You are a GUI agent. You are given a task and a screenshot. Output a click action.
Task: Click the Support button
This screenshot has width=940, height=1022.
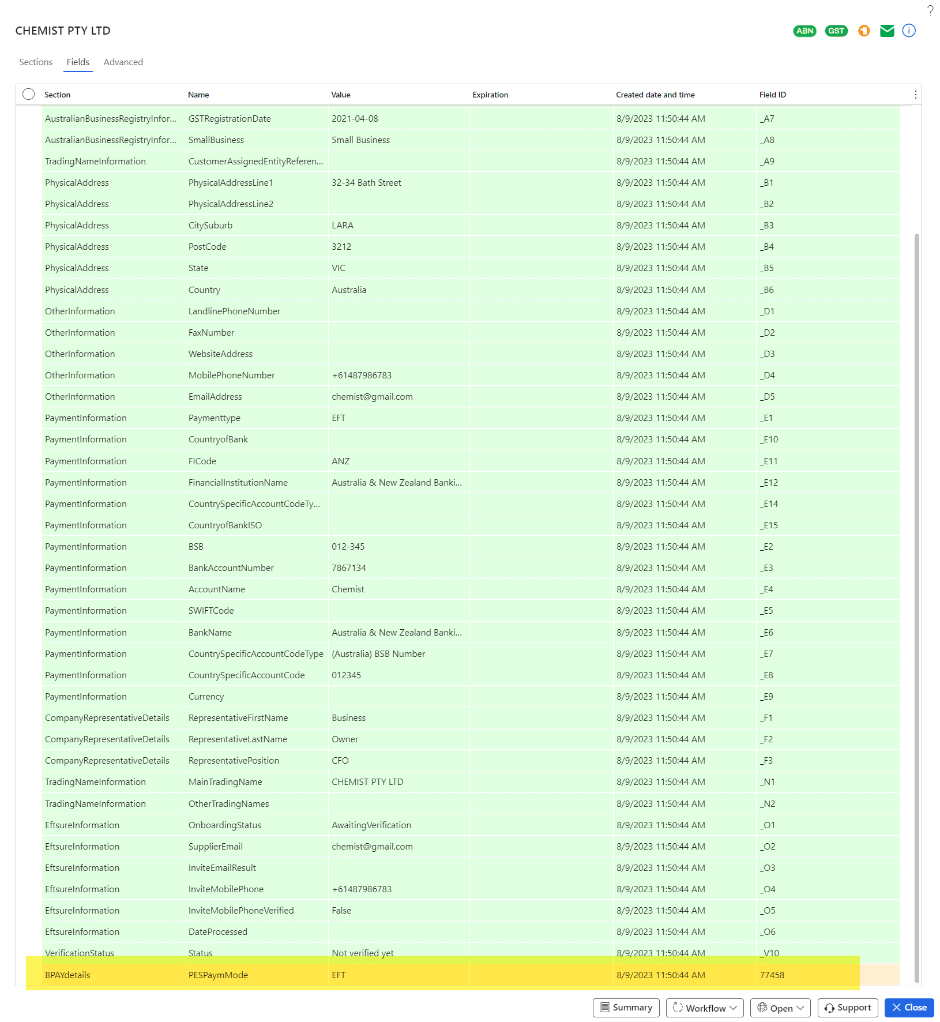(x=847, y=1008)
